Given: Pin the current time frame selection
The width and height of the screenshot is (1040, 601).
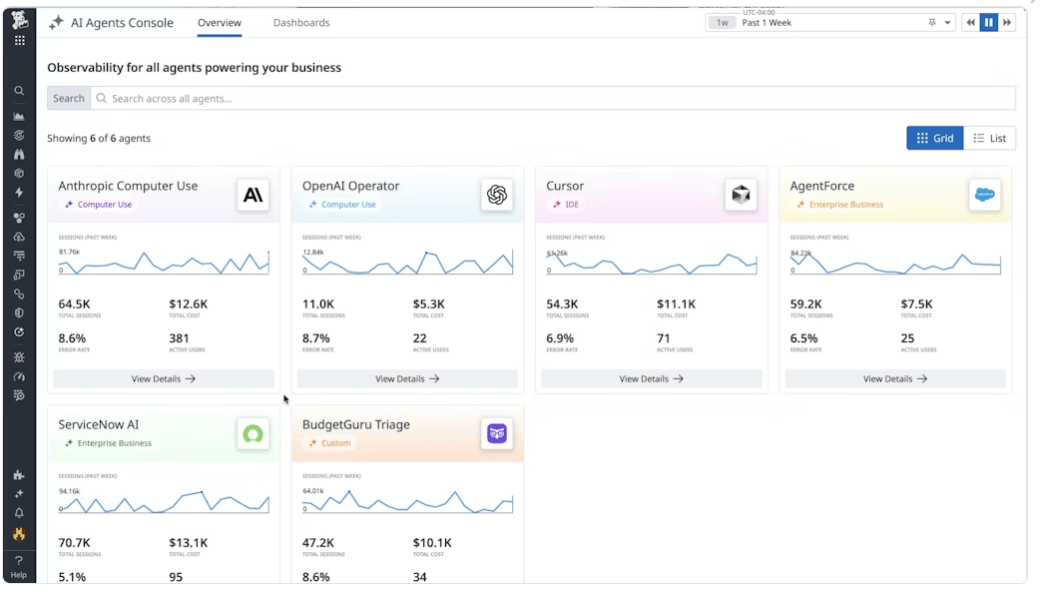Looking at the screenshot, I should 931,22.
